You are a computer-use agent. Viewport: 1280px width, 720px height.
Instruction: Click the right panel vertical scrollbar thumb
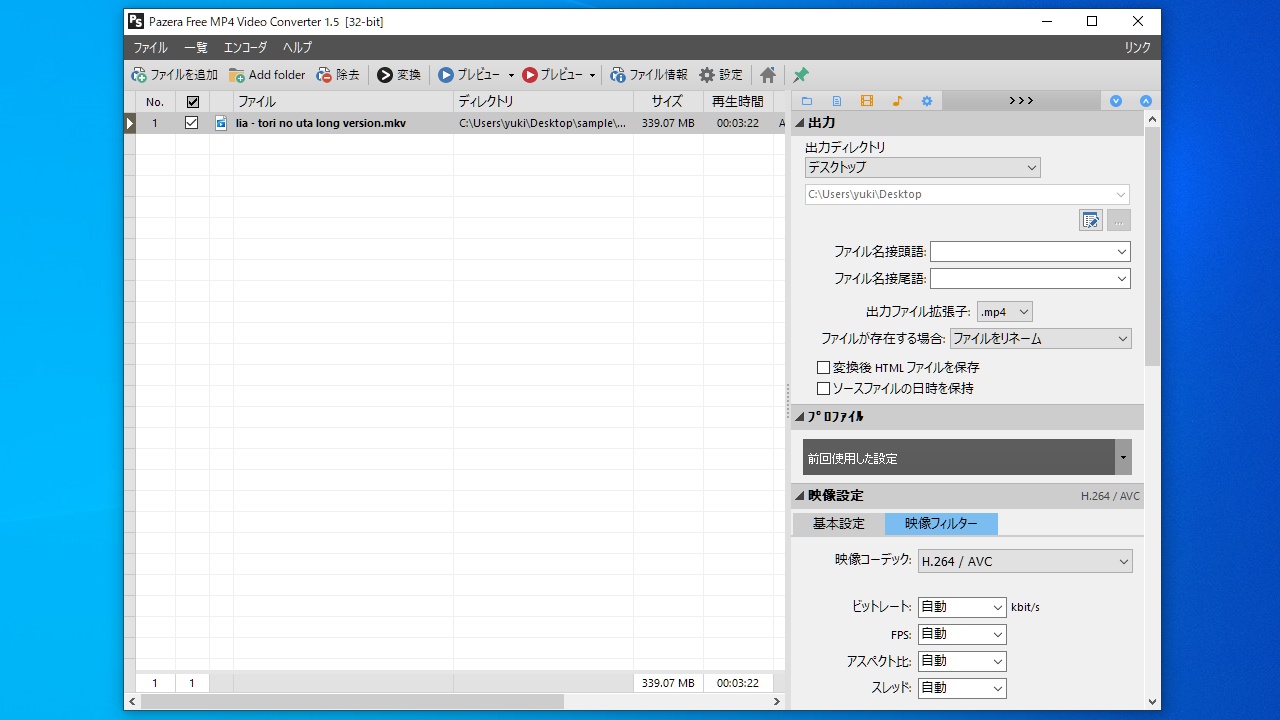[x=1152, y=246]
